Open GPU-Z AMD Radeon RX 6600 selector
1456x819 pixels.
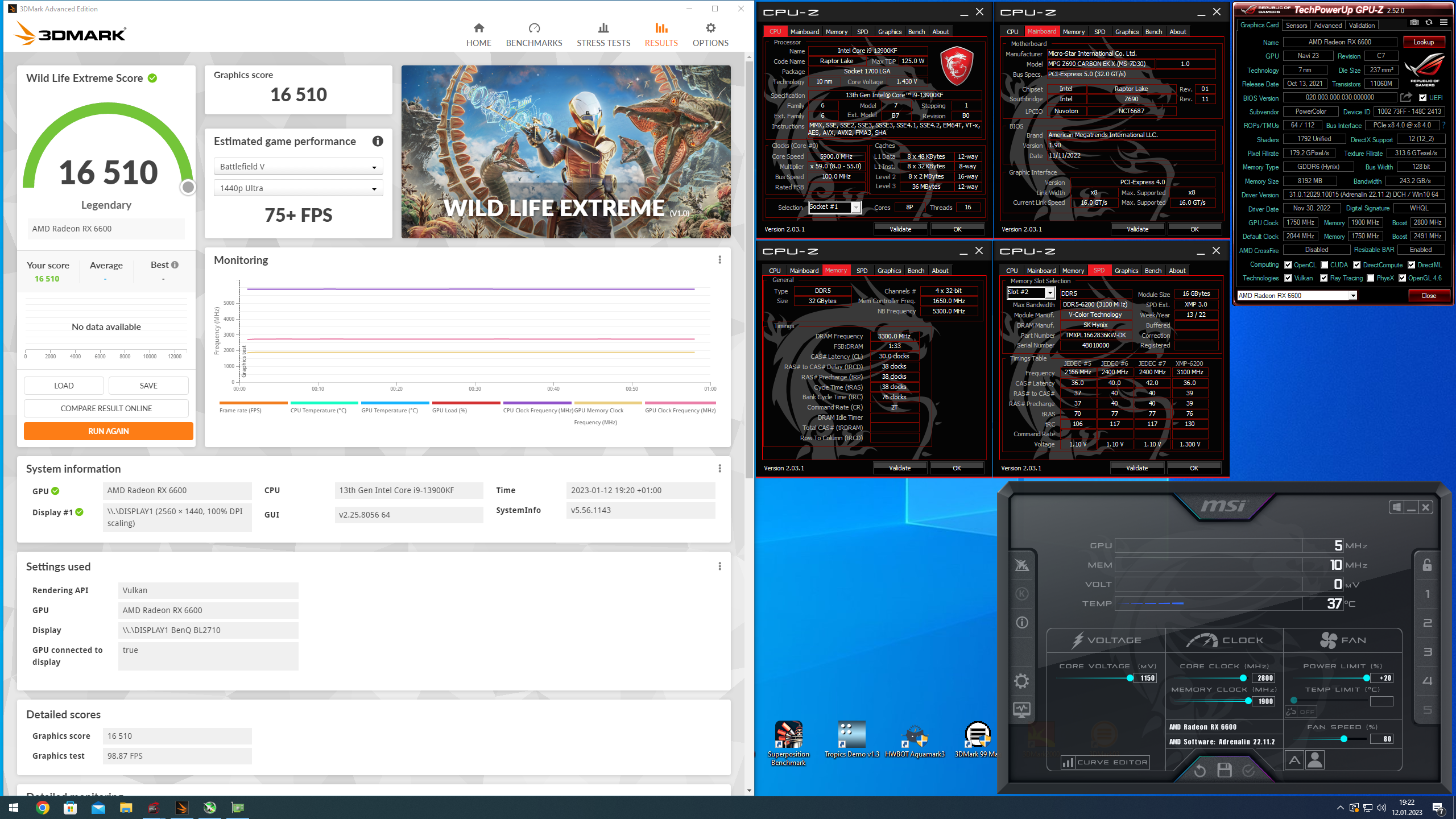tap(1297, 296)
